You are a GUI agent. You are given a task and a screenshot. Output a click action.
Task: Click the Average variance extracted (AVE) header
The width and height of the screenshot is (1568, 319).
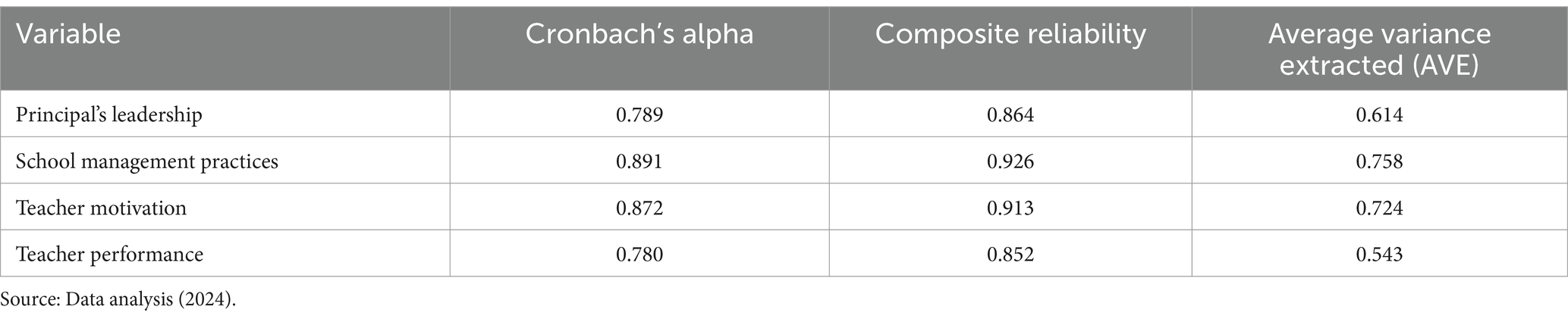[x=1380, y=50]
